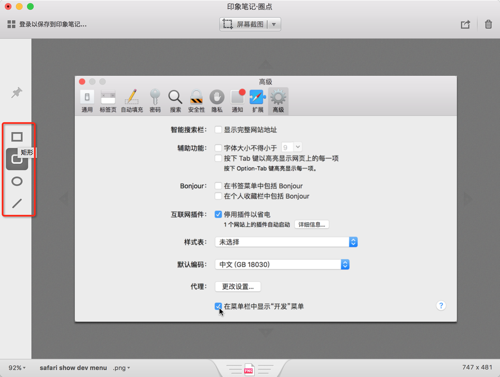
Task: Check 在书签菜单中包括 Bonjour checkbox
Action: pos(218,186)
